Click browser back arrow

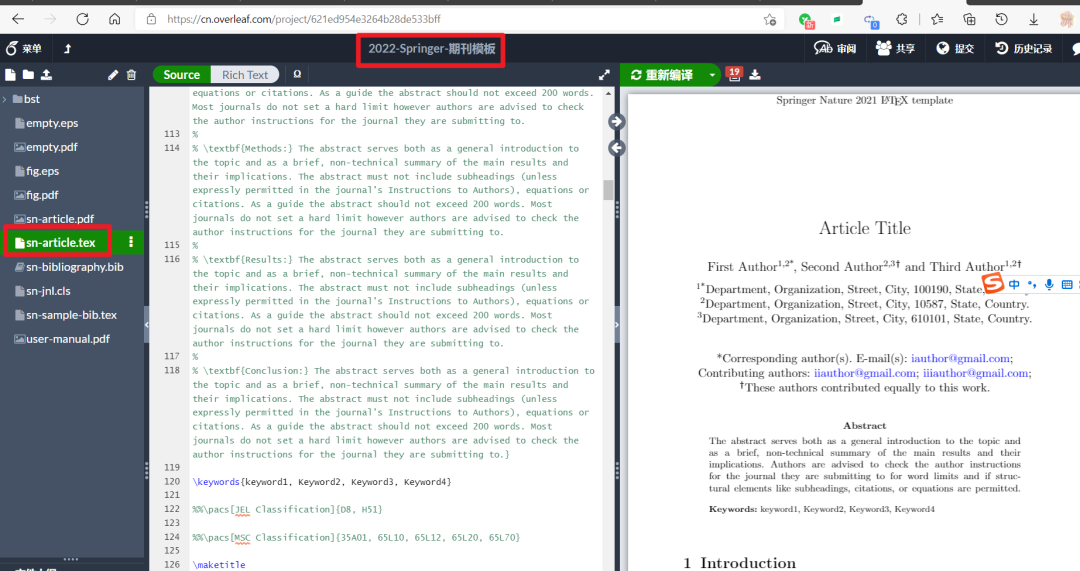(18, 19)
